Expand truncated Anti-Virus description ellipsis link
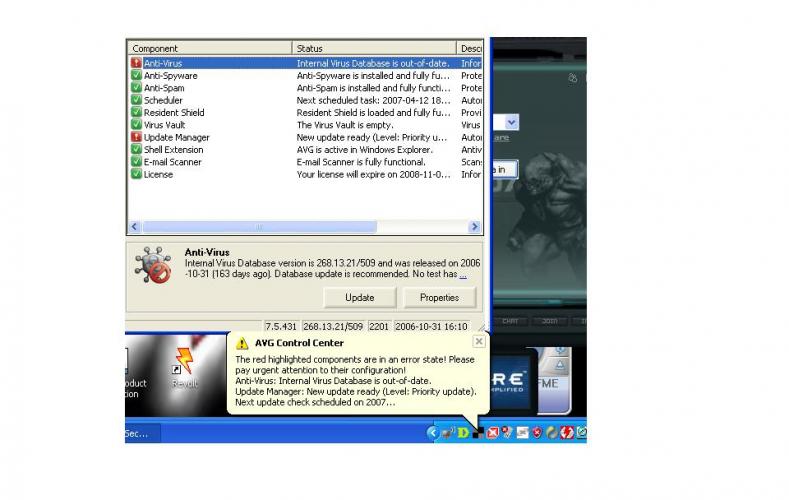789x500 pixels. coord(463,275)
